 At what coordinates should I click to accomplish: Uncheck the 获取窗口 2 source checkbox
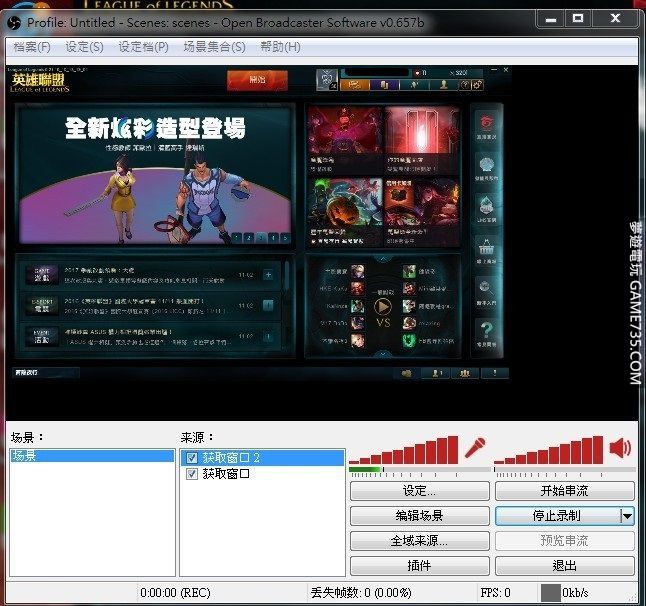click(192, 457)
